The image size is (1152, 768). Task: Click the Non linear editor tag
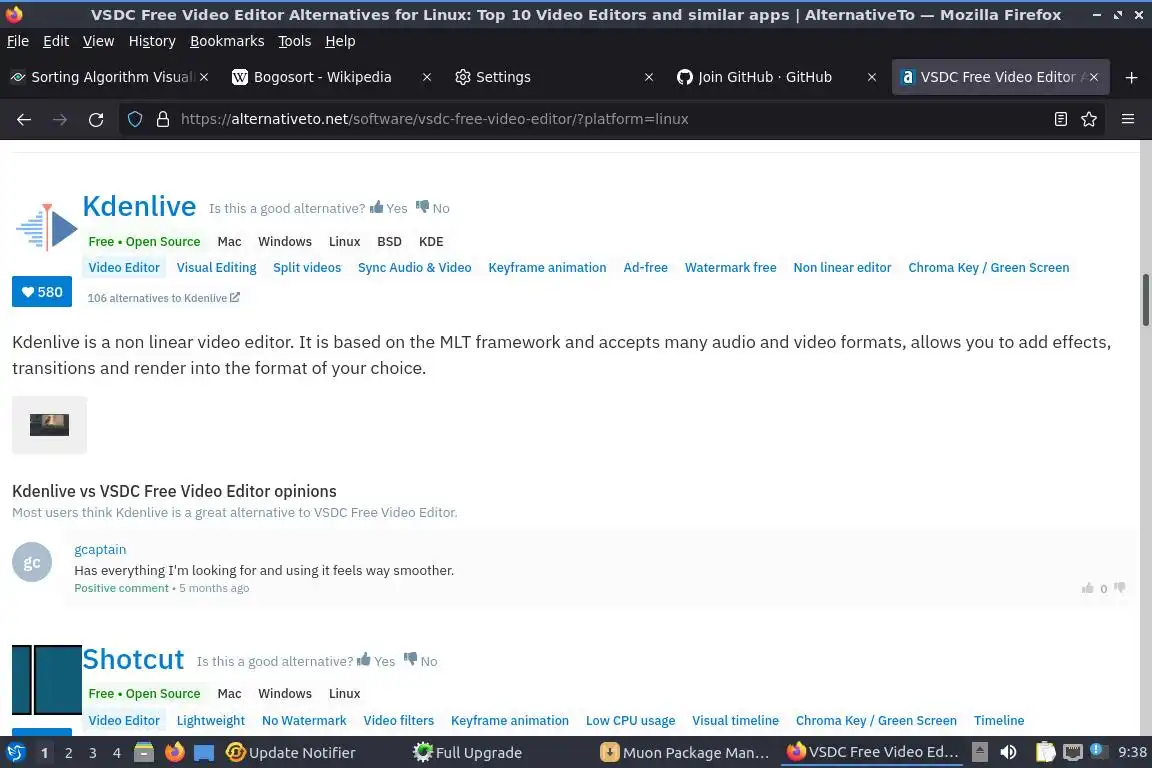pos(842,268)
